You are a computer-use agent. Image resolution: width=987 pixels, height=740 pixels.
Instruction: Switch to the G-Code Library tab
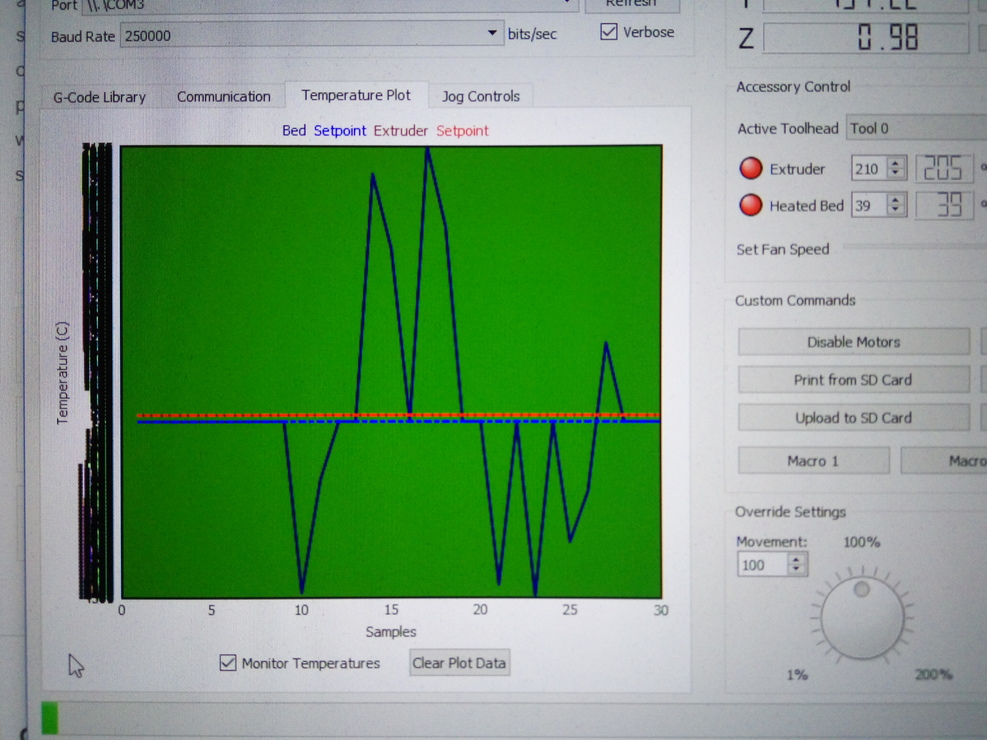(99, 97)
